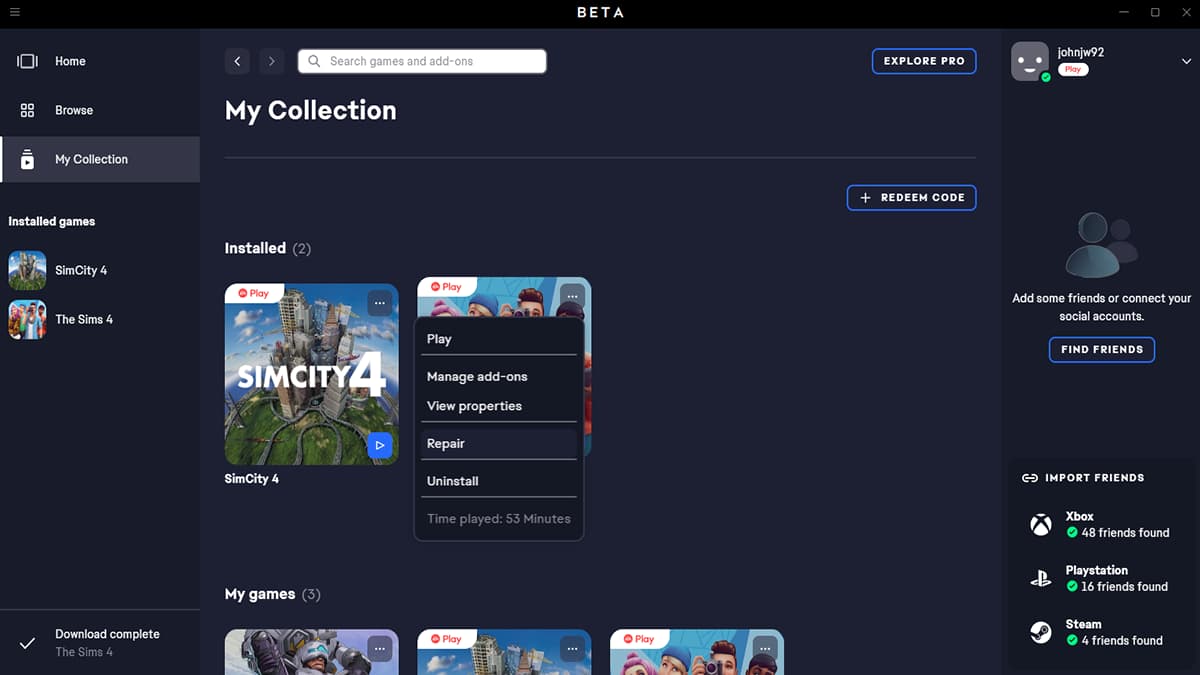Open SimCity 4 tile three-dots menu
Screen dimensions: 1200x675
tap(380, 302)
